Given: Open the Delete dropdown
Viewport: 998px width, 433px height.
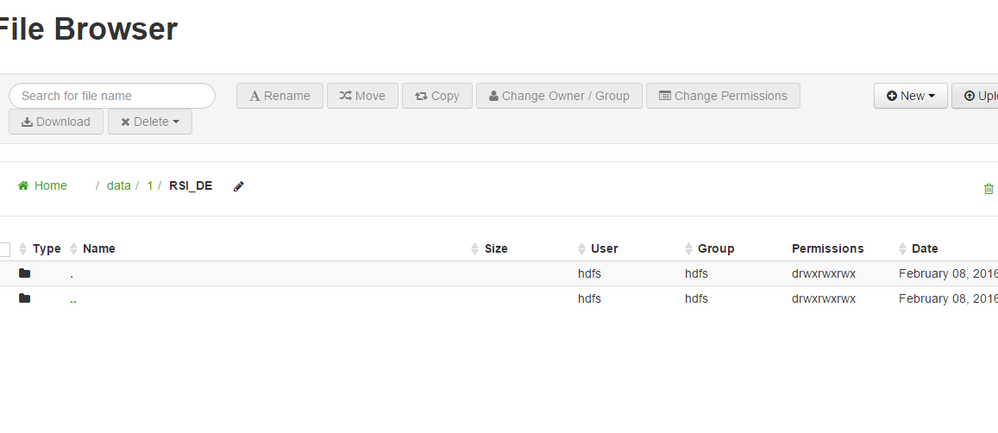Looking at the screenshot, I should point(150,122).
